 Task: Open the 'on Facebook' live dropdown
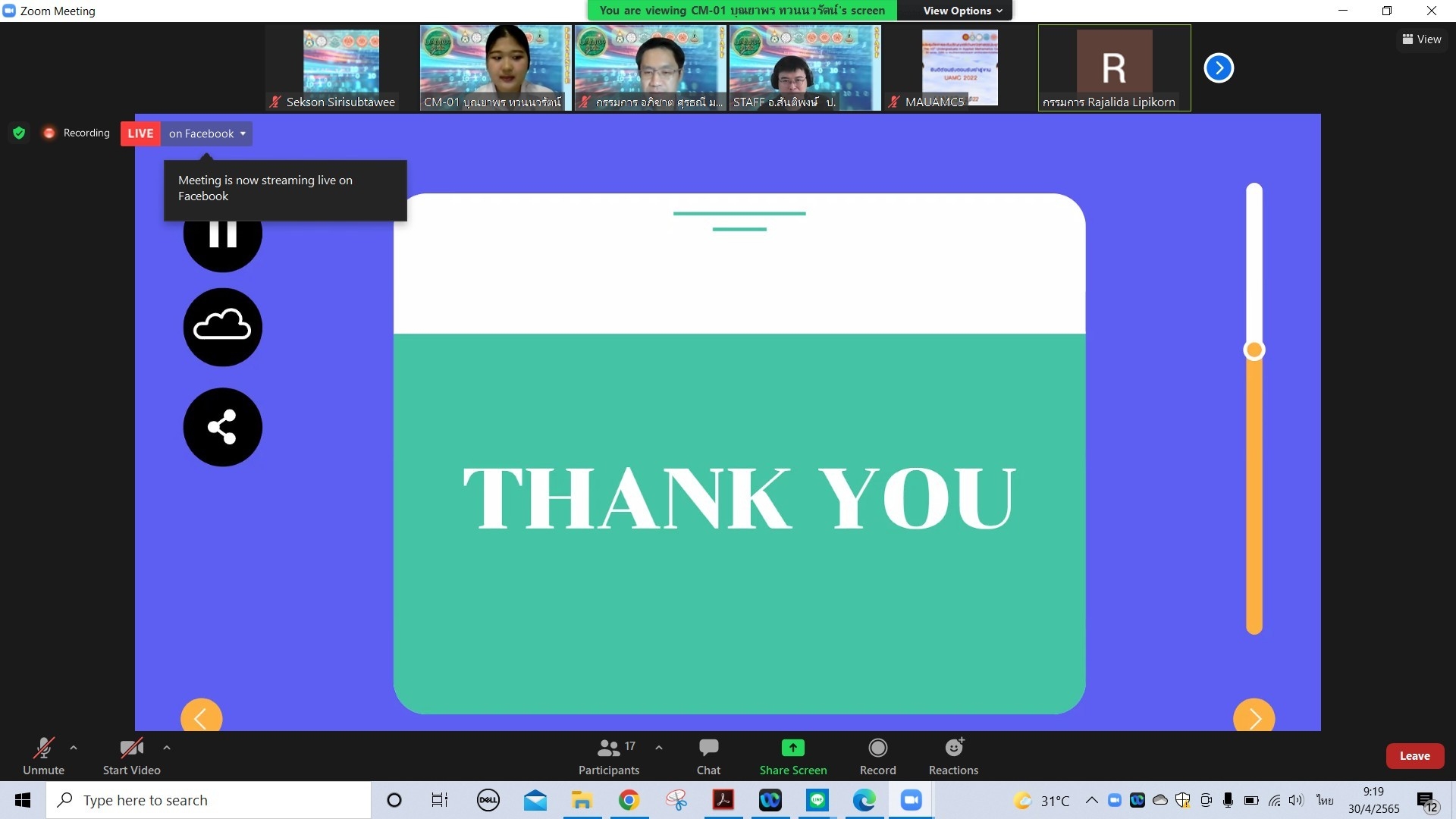coord(206,133)
